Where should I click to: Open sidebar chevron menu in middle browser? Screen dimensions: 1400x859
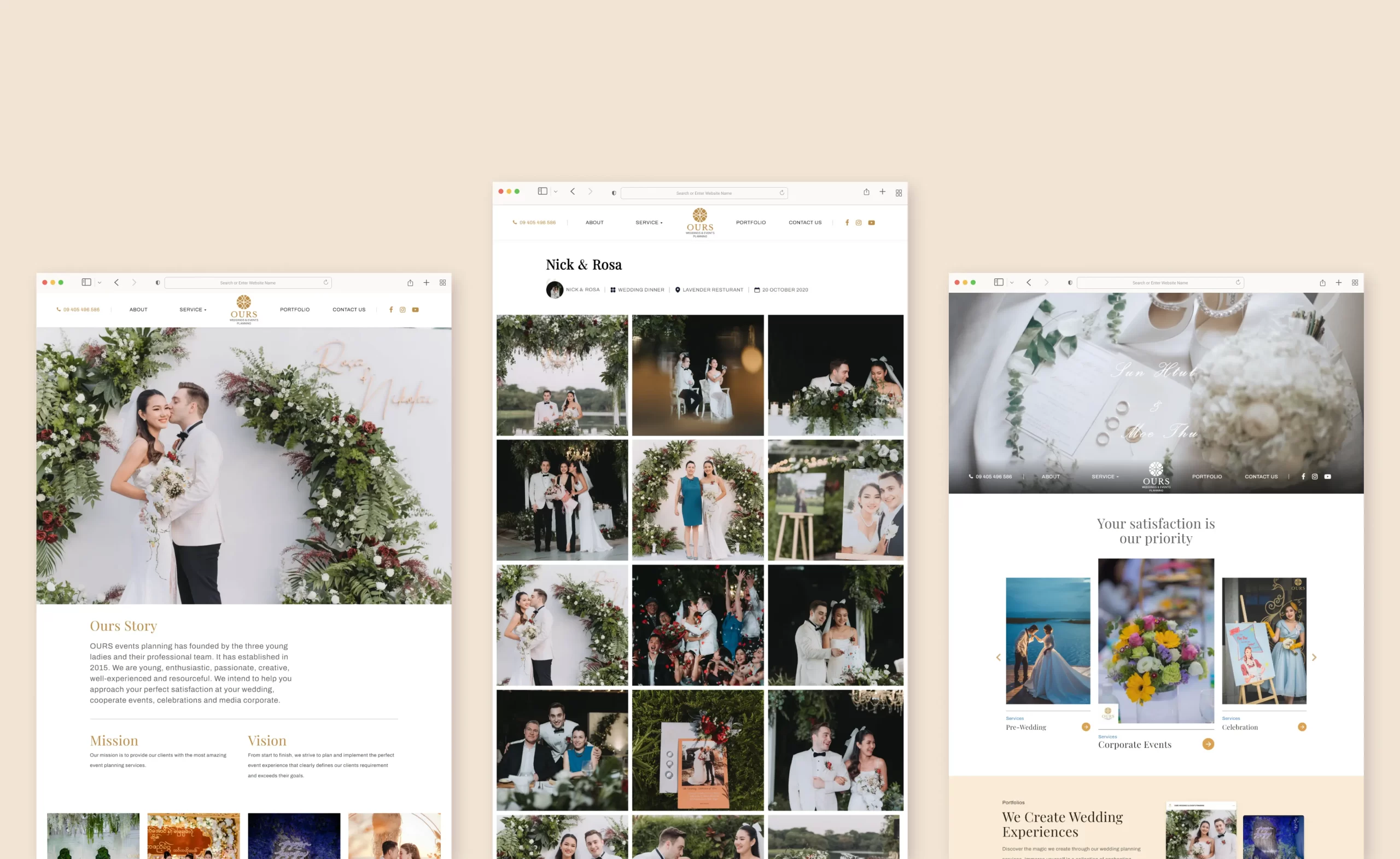click(x=556, y=192)
